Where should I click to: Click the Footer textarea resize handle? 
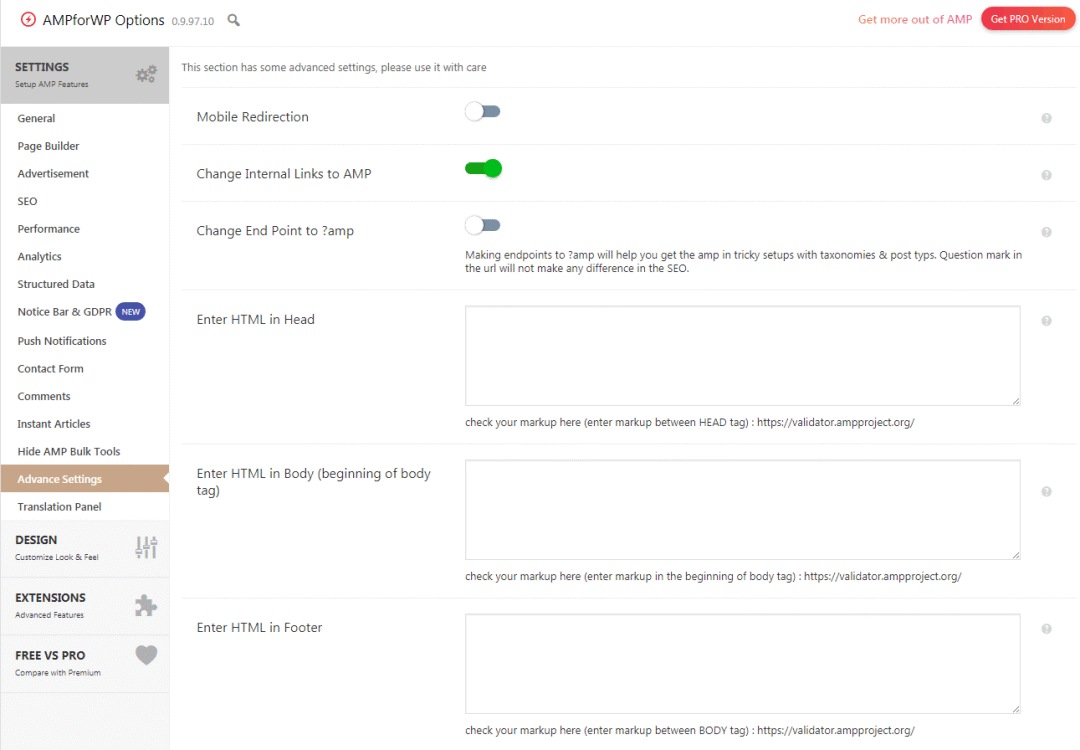pos(1016,709)
